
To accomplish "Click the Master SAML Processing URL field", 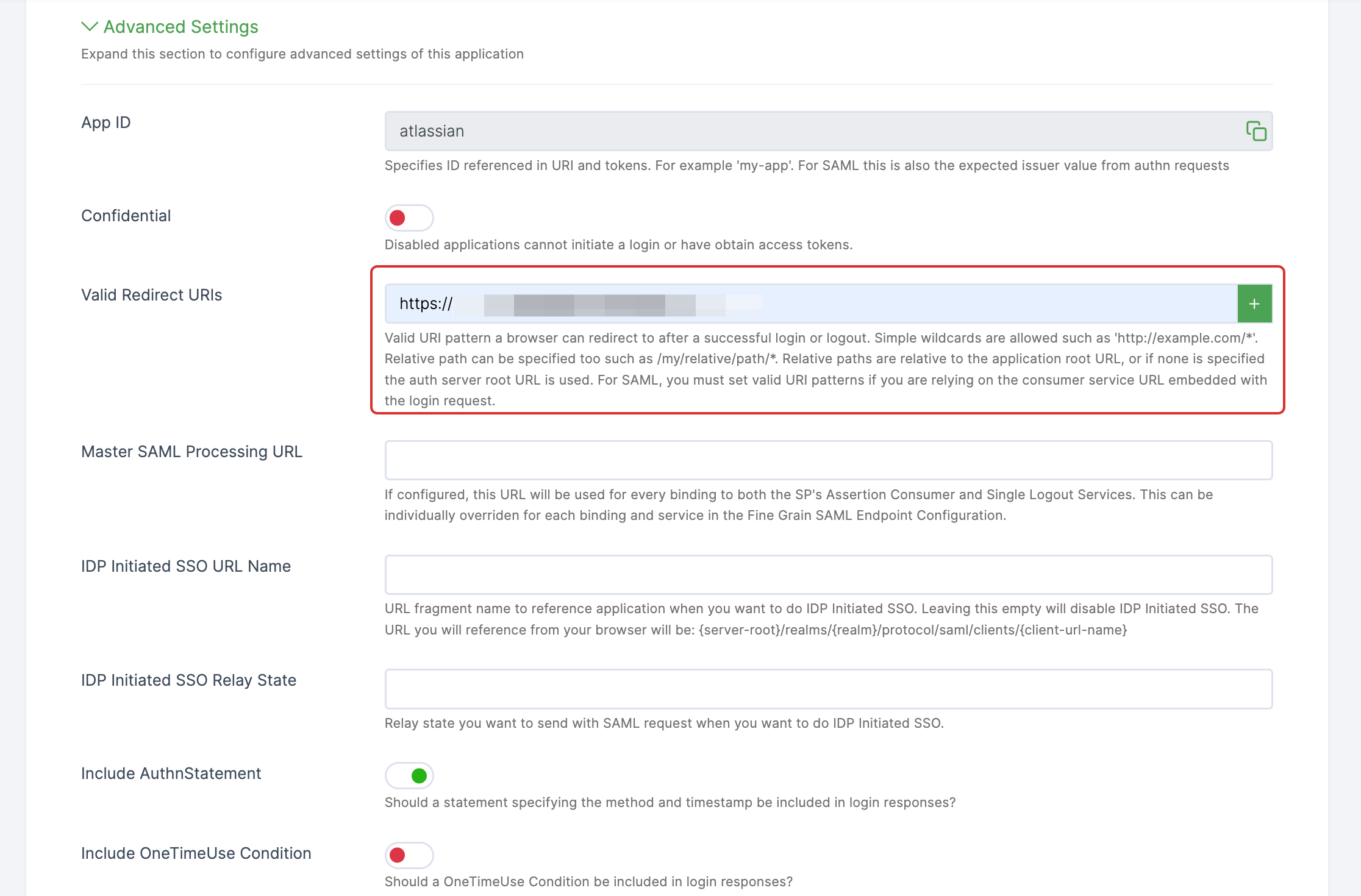I will [x=828, y=460].
